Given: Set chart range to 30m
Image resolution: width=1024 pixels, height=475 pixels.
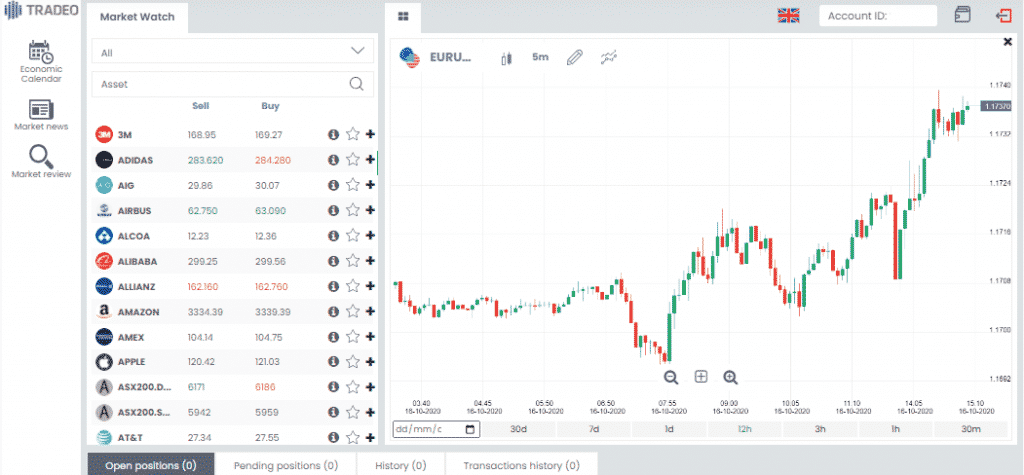Looking at the screenshot, I should click(971, 429).
